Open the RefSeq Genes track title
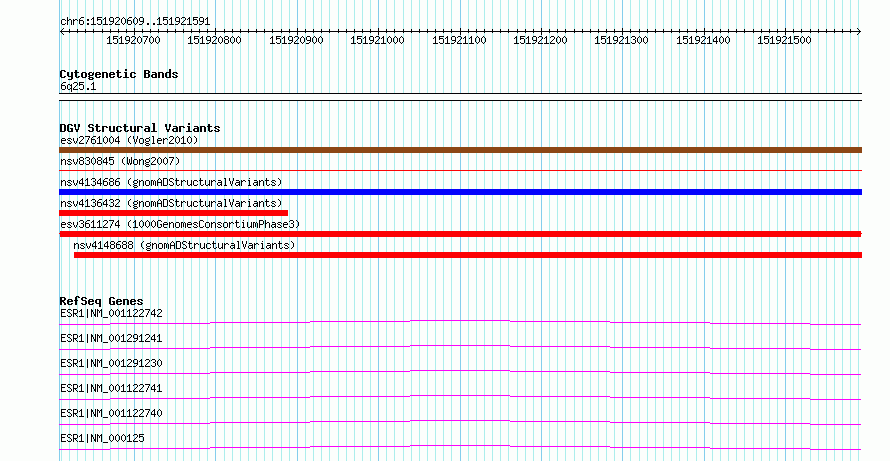The height and width of the screenshot is (461, 890). point(102,301)
